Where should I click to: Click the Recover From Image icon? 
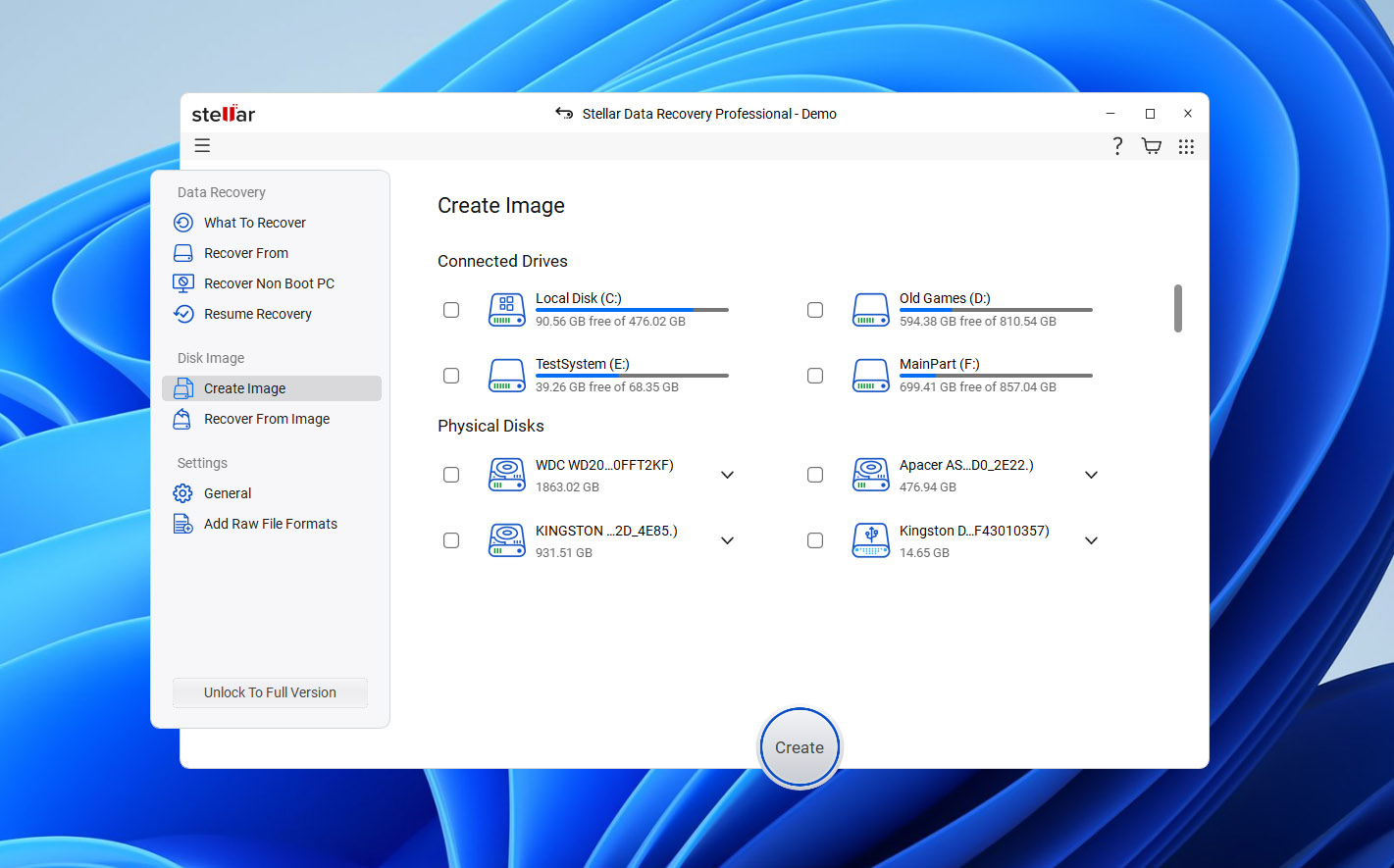point(183,419)
